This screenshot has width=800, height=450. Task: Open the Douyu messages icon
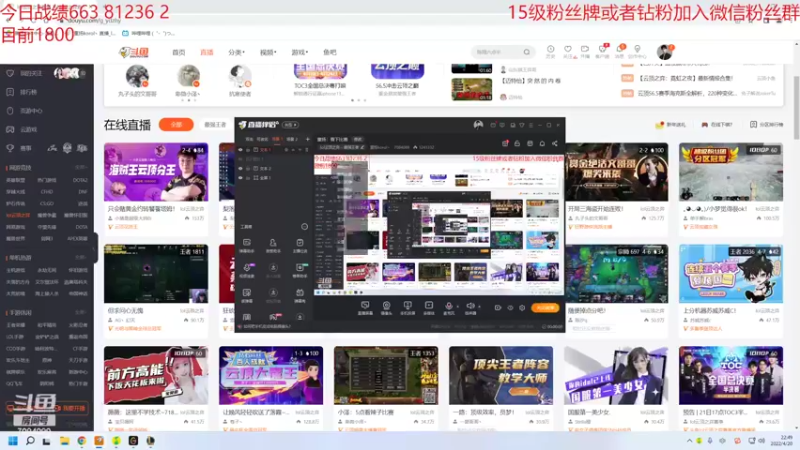tap(619, 51)
